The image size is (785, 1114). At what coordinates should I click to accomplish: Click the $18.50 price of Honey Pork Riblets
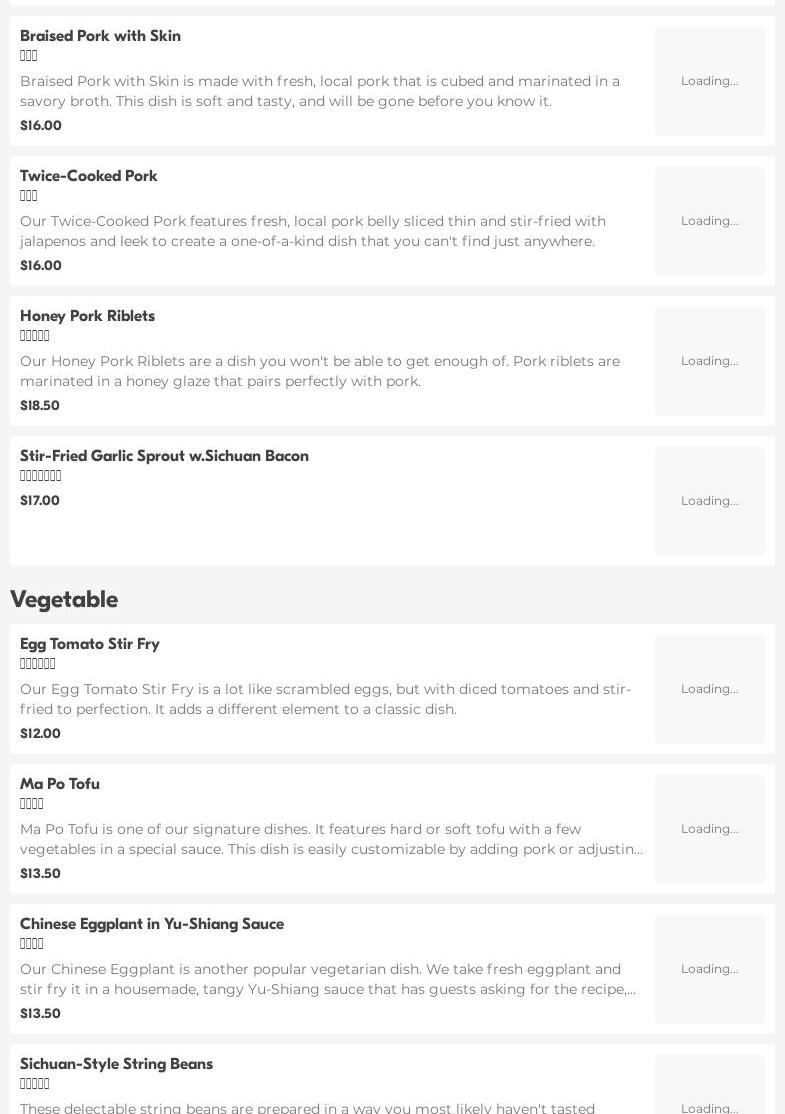point(40,406)
